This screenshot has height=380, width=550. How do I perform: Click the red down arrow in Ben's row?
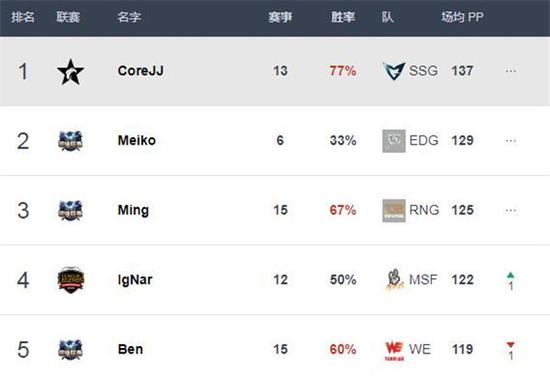click(x=511, y=345)
